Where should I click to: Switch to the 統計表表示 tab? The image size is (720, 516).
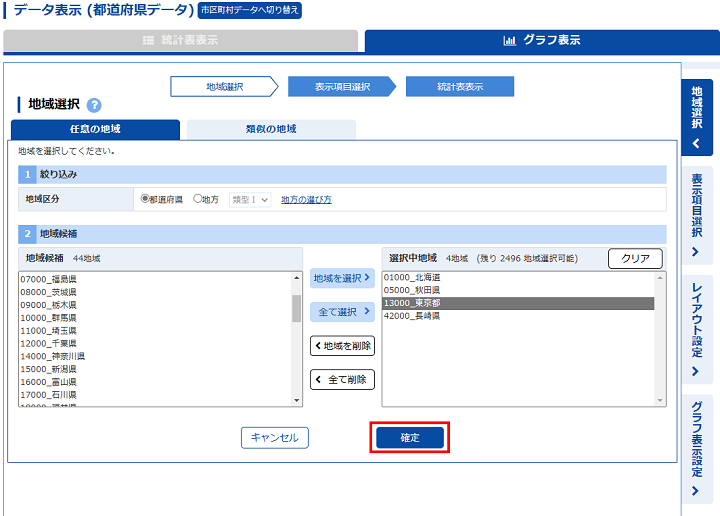[x=180, y=40]
